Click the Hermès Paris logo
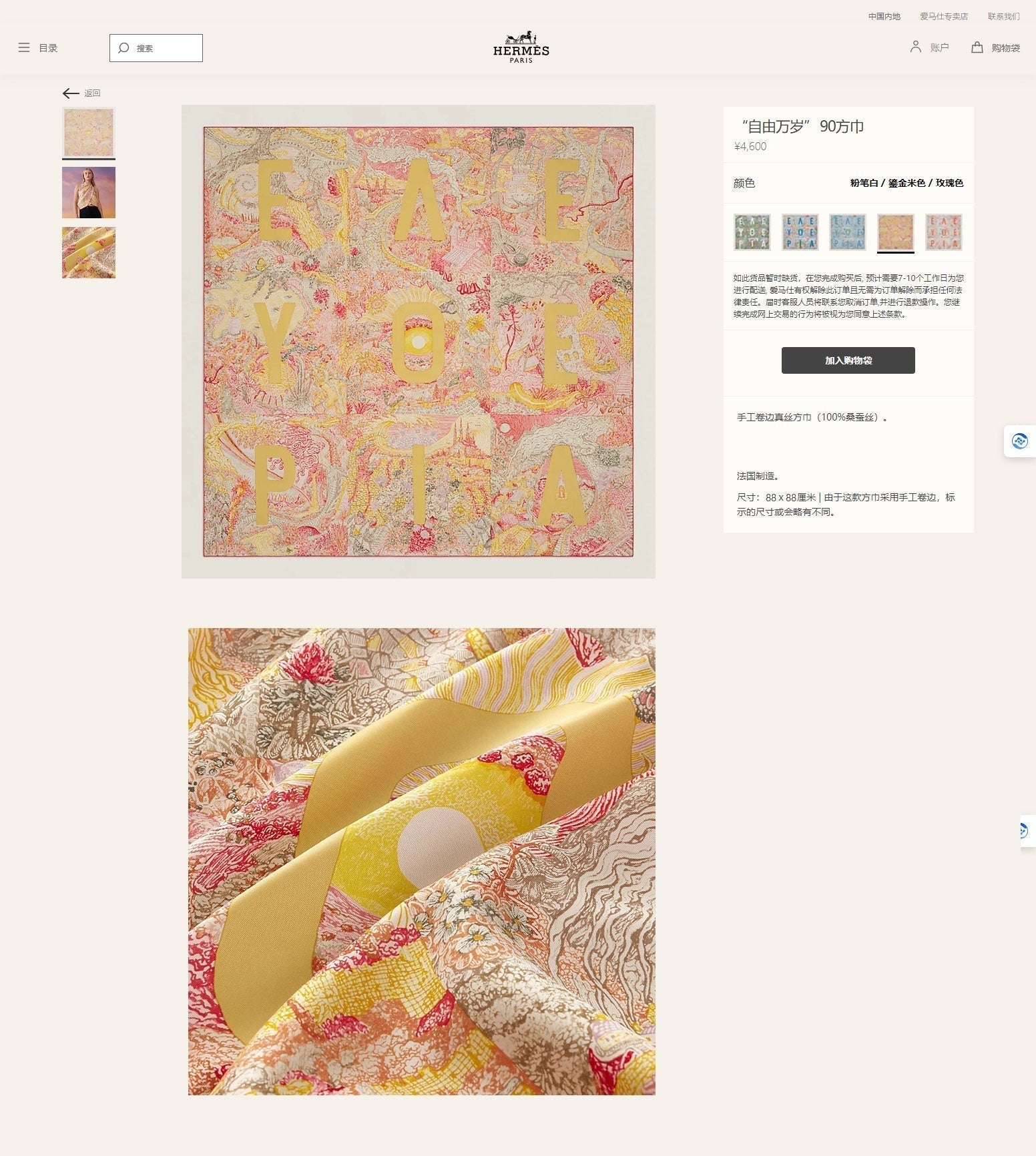 click(521, 47)
